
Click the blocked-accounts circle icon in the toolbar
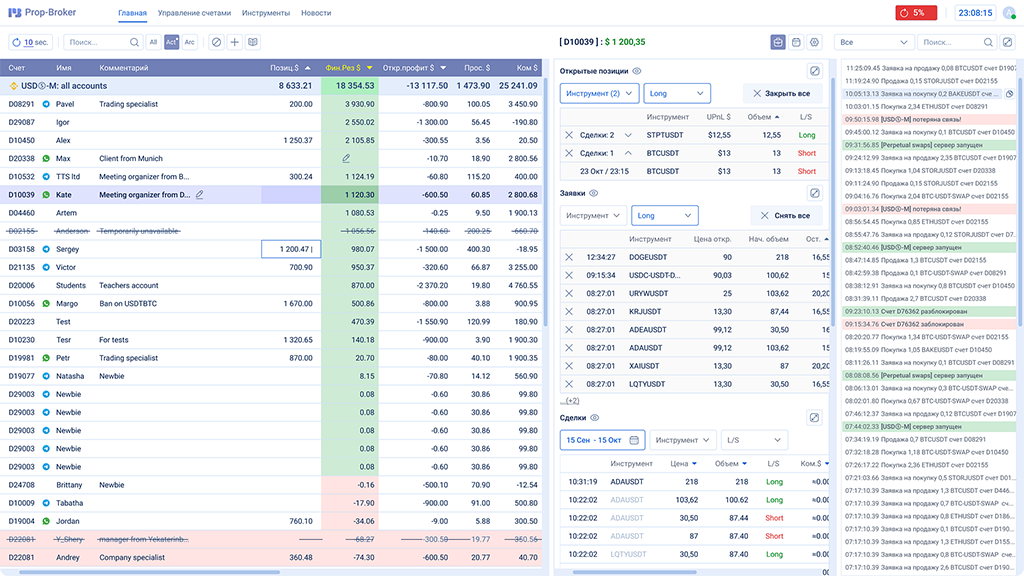217,42
